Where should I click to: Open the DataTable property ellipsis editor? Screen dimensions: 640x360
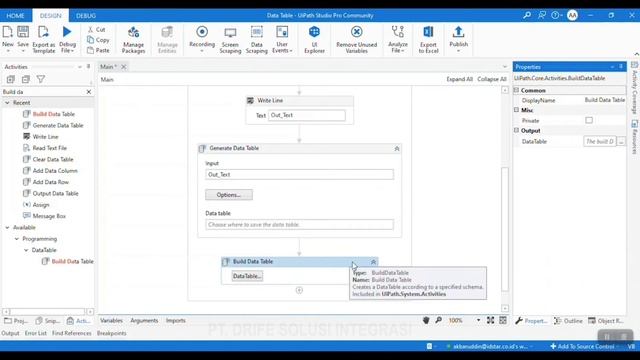pyautogui.click(x=621, y=142)
